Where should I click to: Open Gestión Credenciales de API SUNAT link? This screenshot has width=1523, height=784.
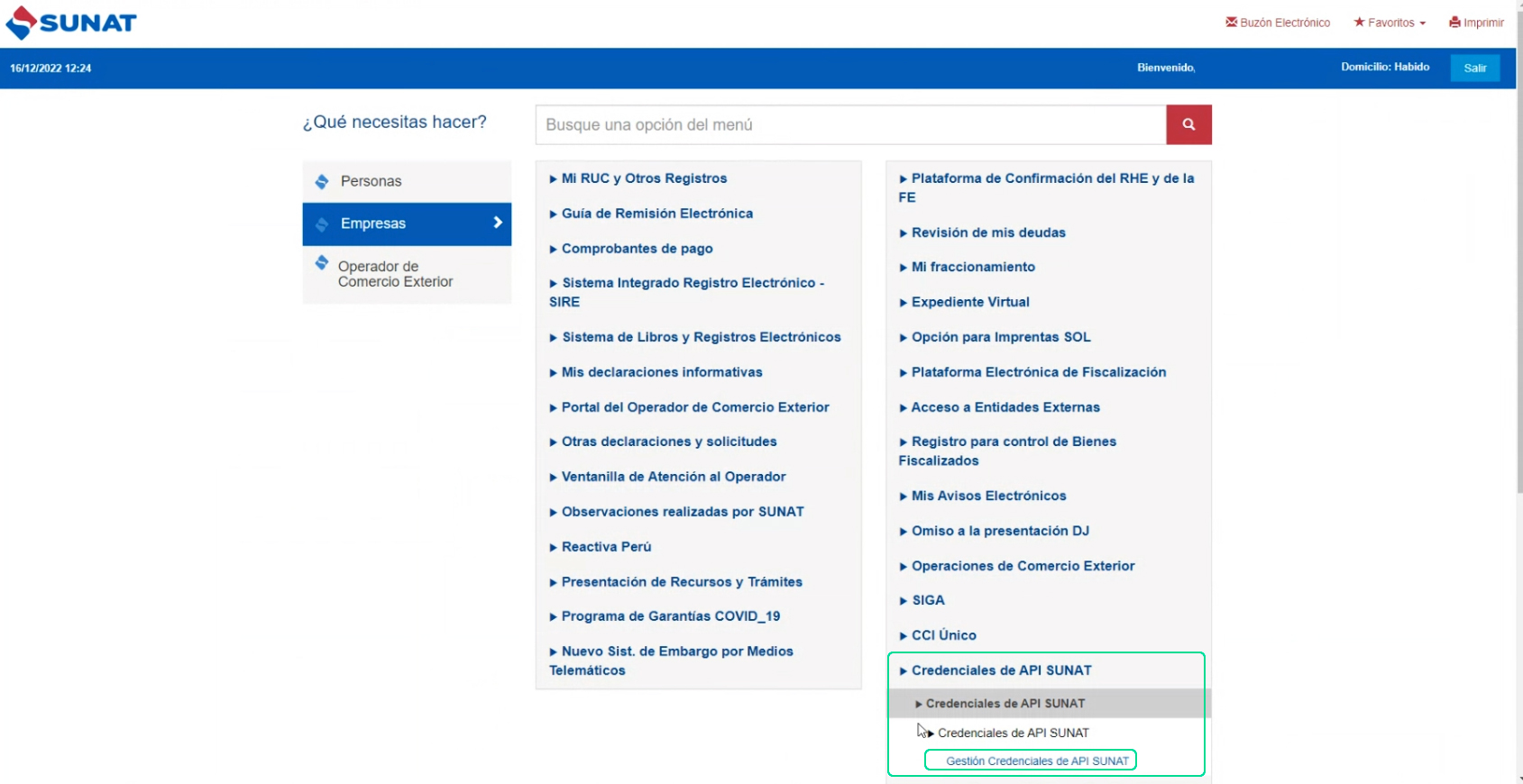pyautogui.click(x=1037, y=761)
